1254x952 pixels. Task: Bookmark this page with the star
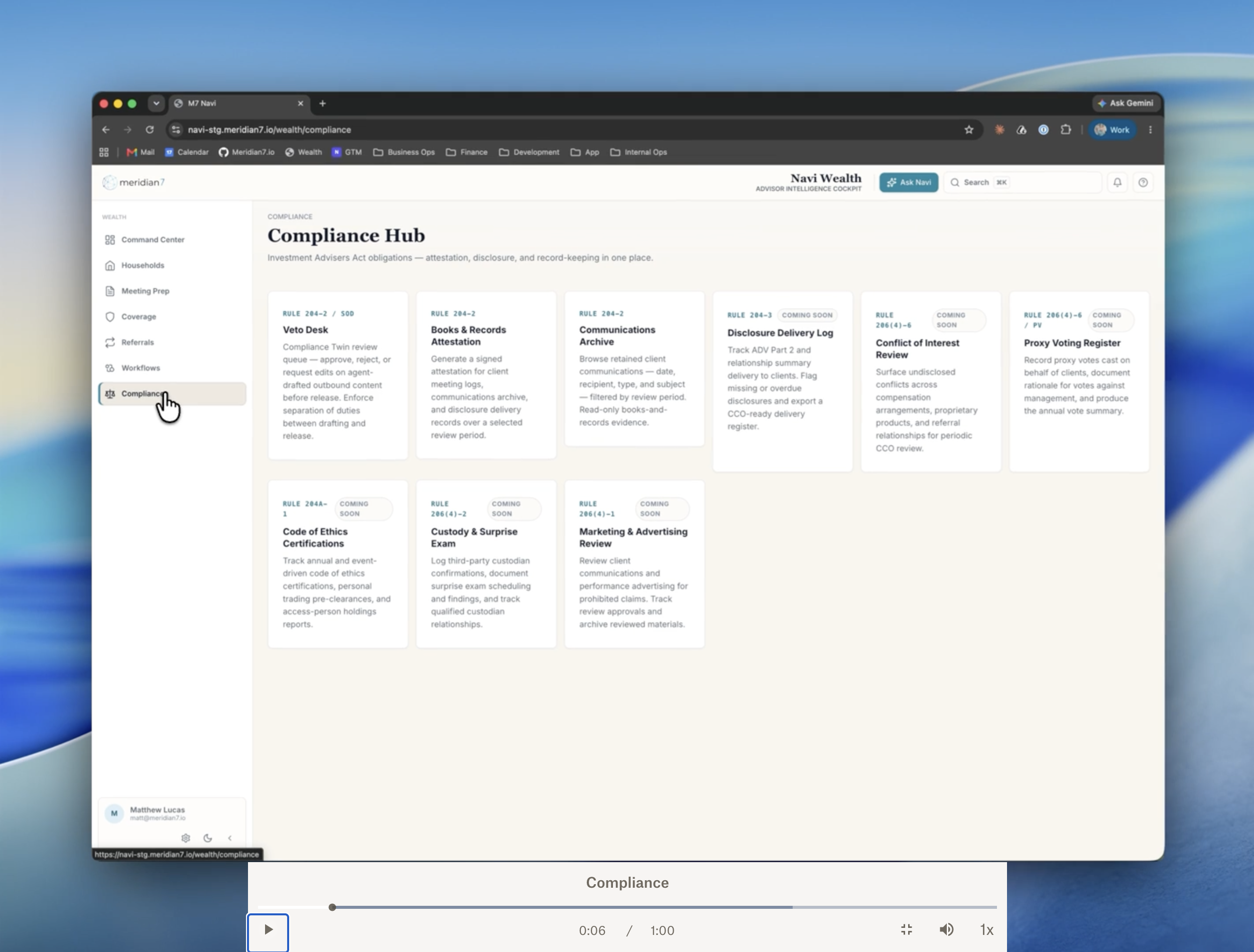[x=969, y=130]
